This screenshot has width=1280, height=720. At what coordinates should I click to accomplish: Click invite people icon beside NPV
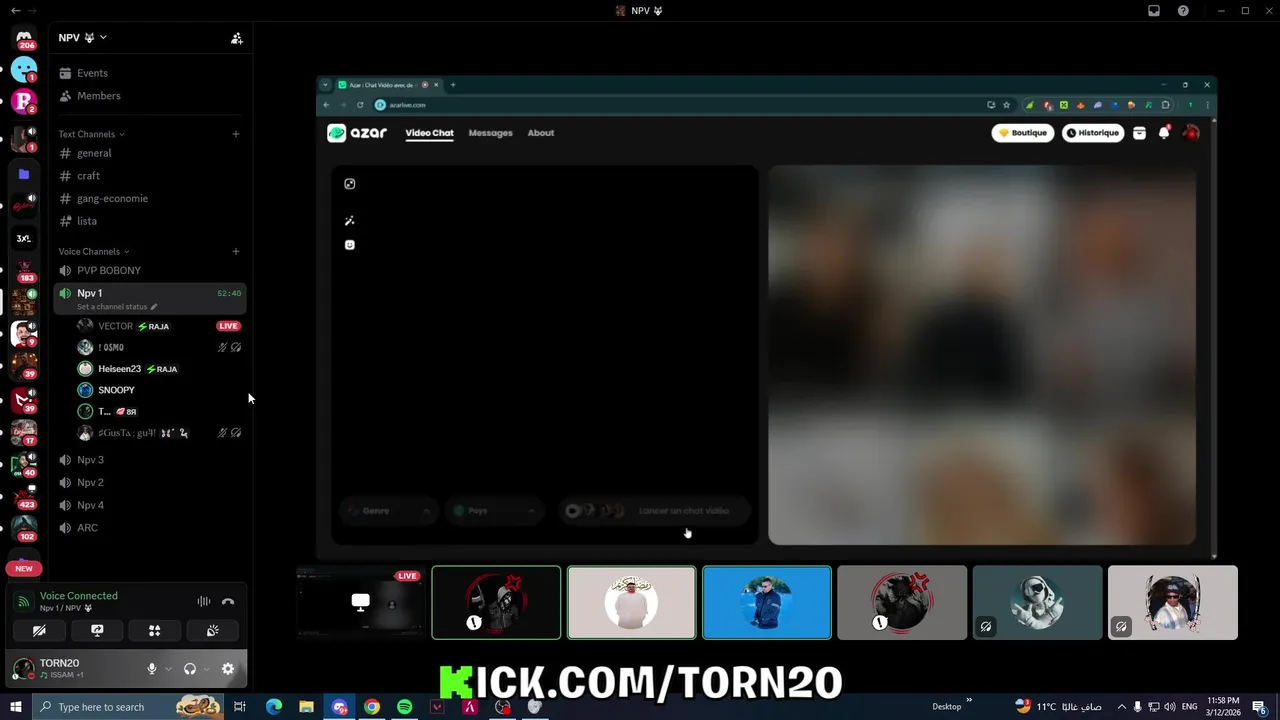click(237, 38)
